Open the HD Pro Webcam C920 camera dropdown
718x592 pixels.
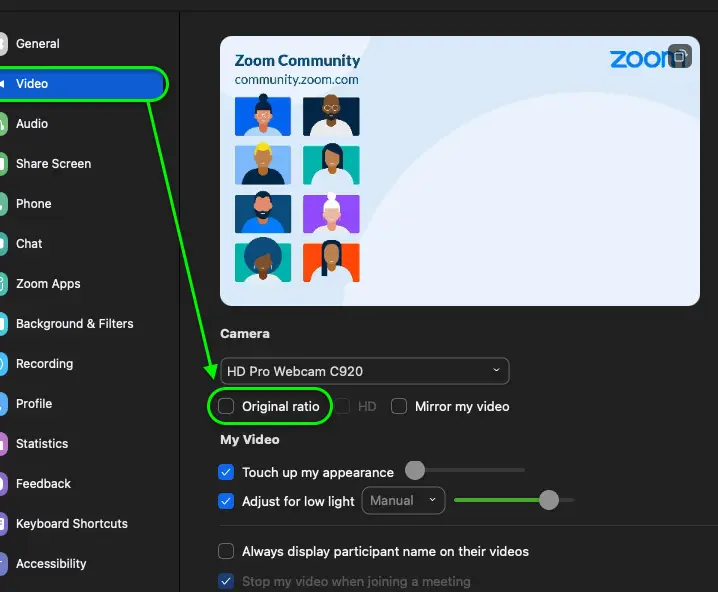(364, 371)
